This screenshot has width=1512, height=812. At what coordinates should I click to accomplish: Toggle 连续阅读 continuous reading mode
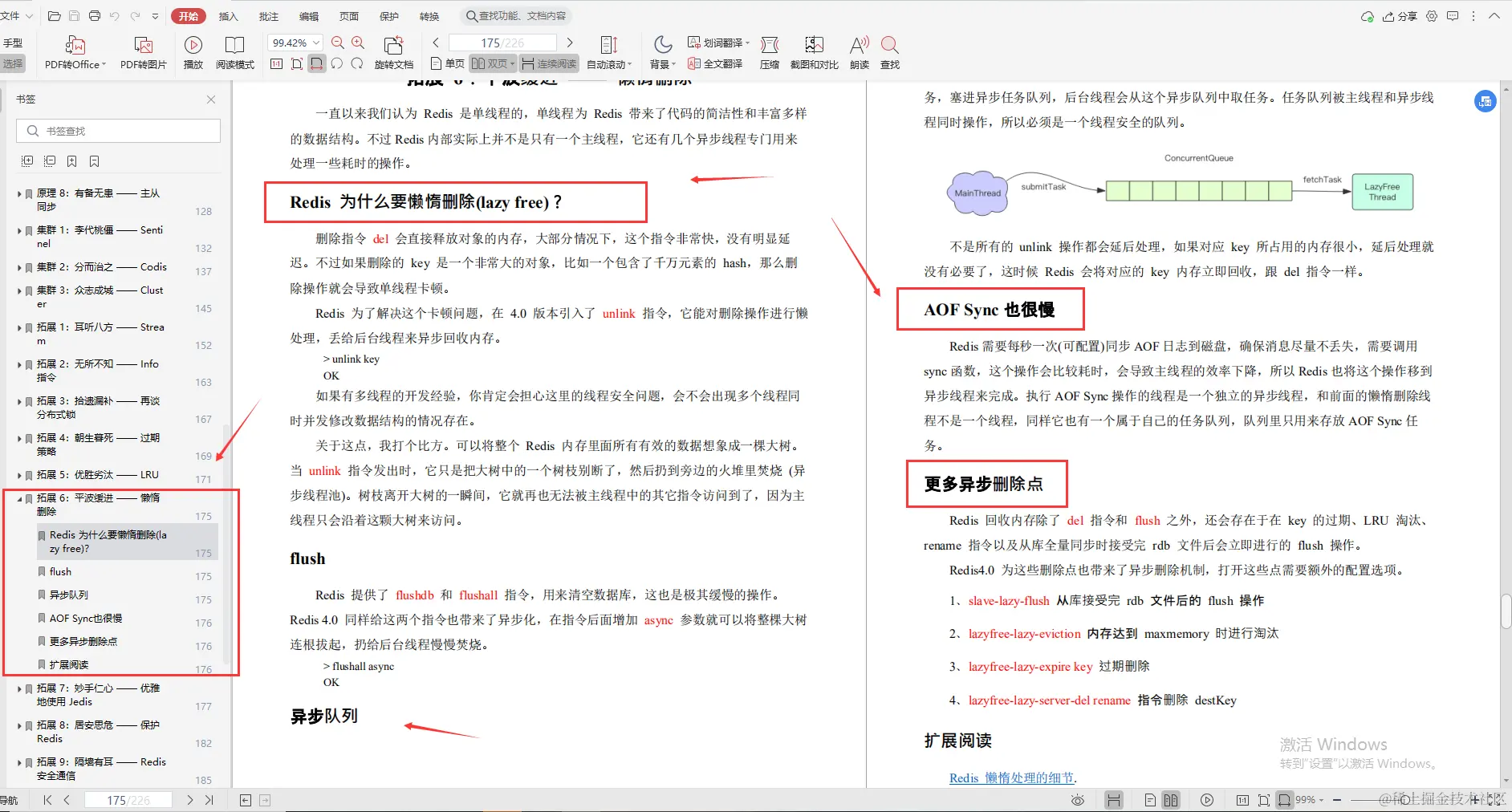point(548,63)
